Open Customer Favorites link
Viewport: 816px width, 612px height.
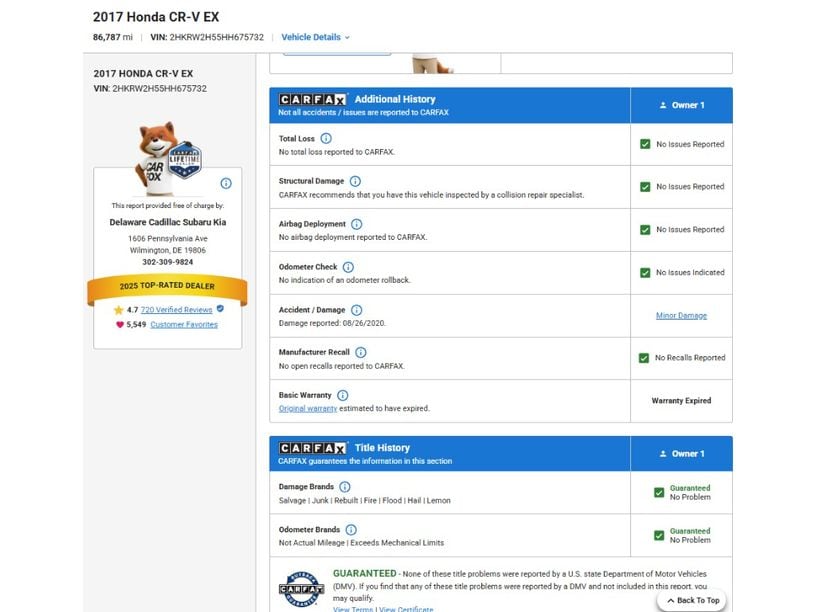coord(184,324)
